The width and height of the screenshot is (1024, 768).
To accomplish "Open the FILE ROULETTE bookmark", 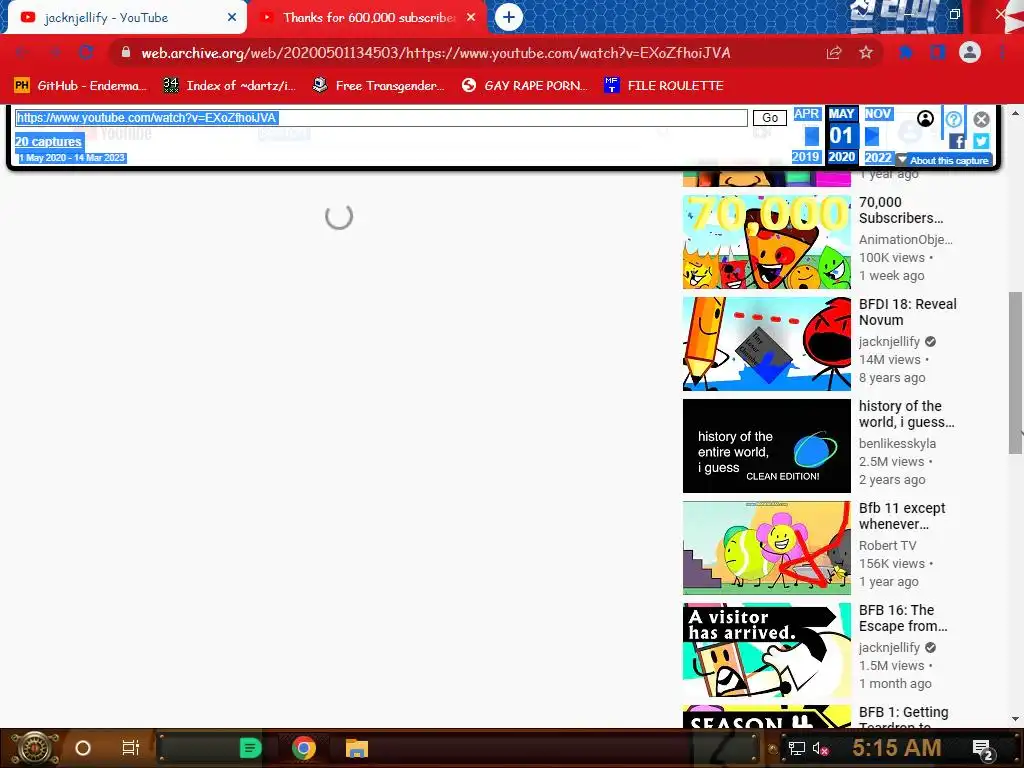I will (x=663, y=86).
